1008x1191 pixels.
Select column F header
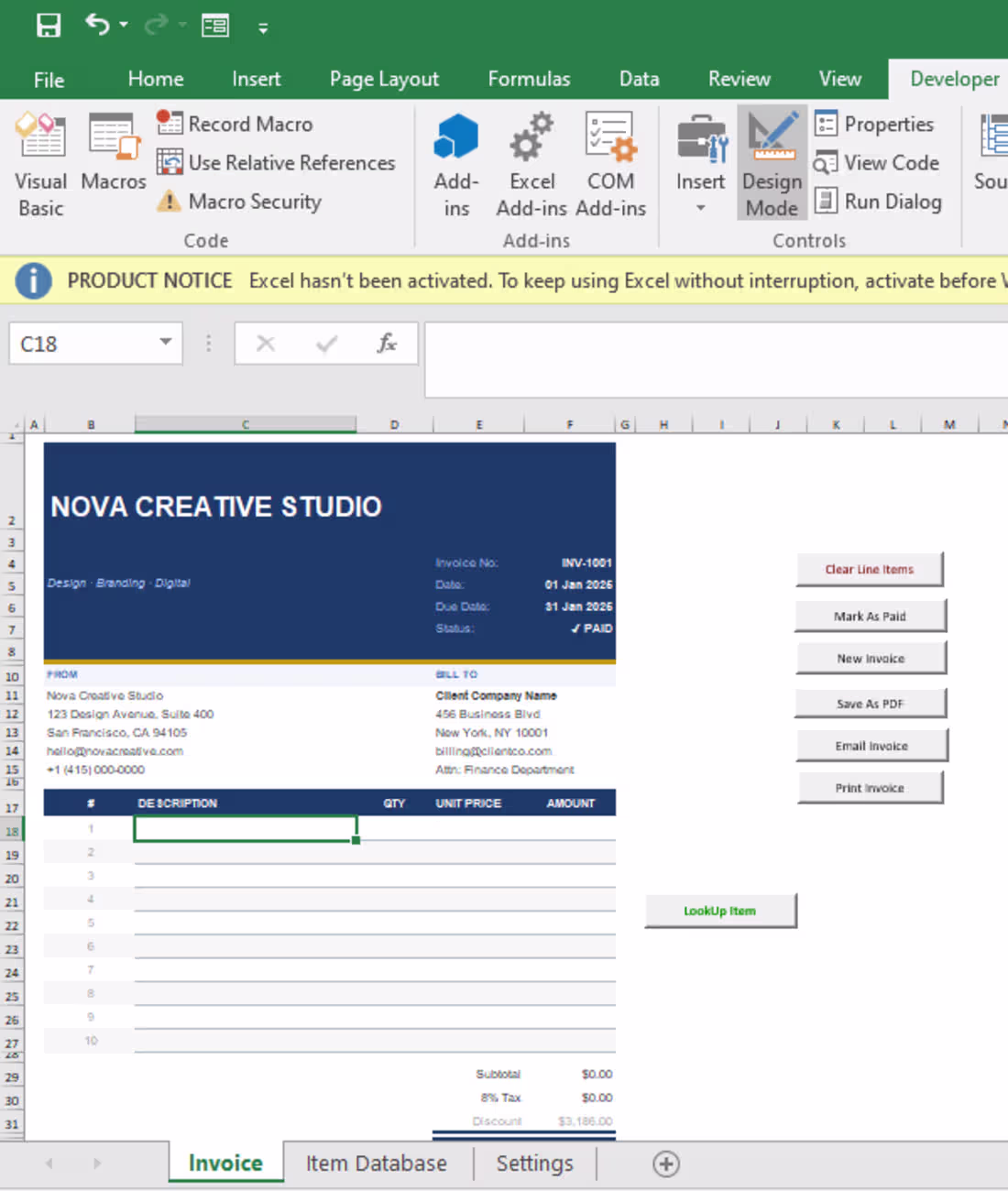pyautogui.click(x=570, y=424)
